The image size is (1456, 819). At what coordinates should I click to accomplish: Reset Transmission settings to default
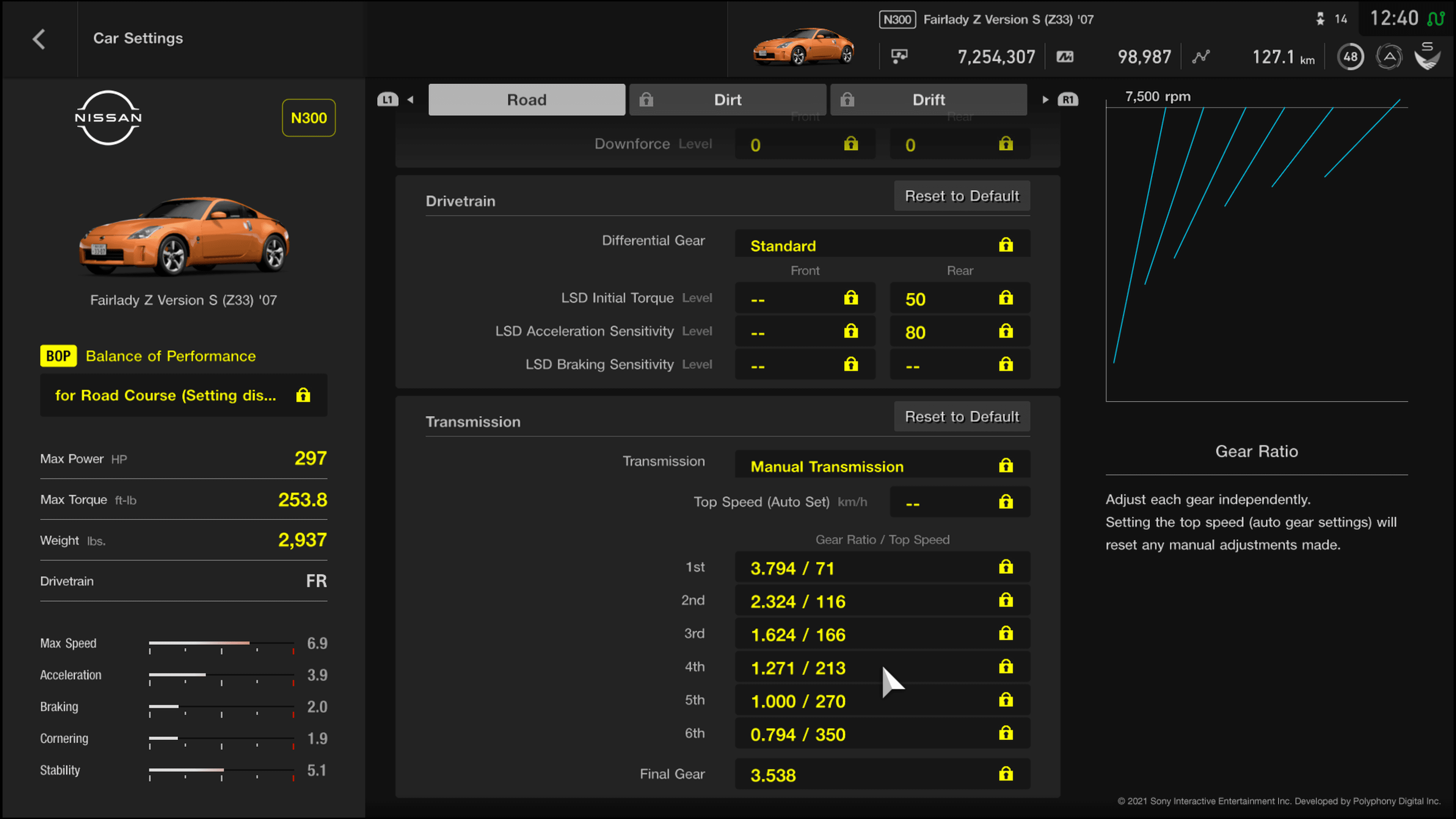pyautogui.click(x=962, y=417)
